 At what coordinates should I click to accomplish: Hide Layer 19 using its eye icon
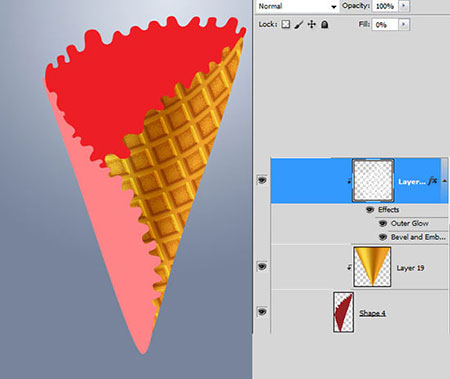click(x=262, y=267)
